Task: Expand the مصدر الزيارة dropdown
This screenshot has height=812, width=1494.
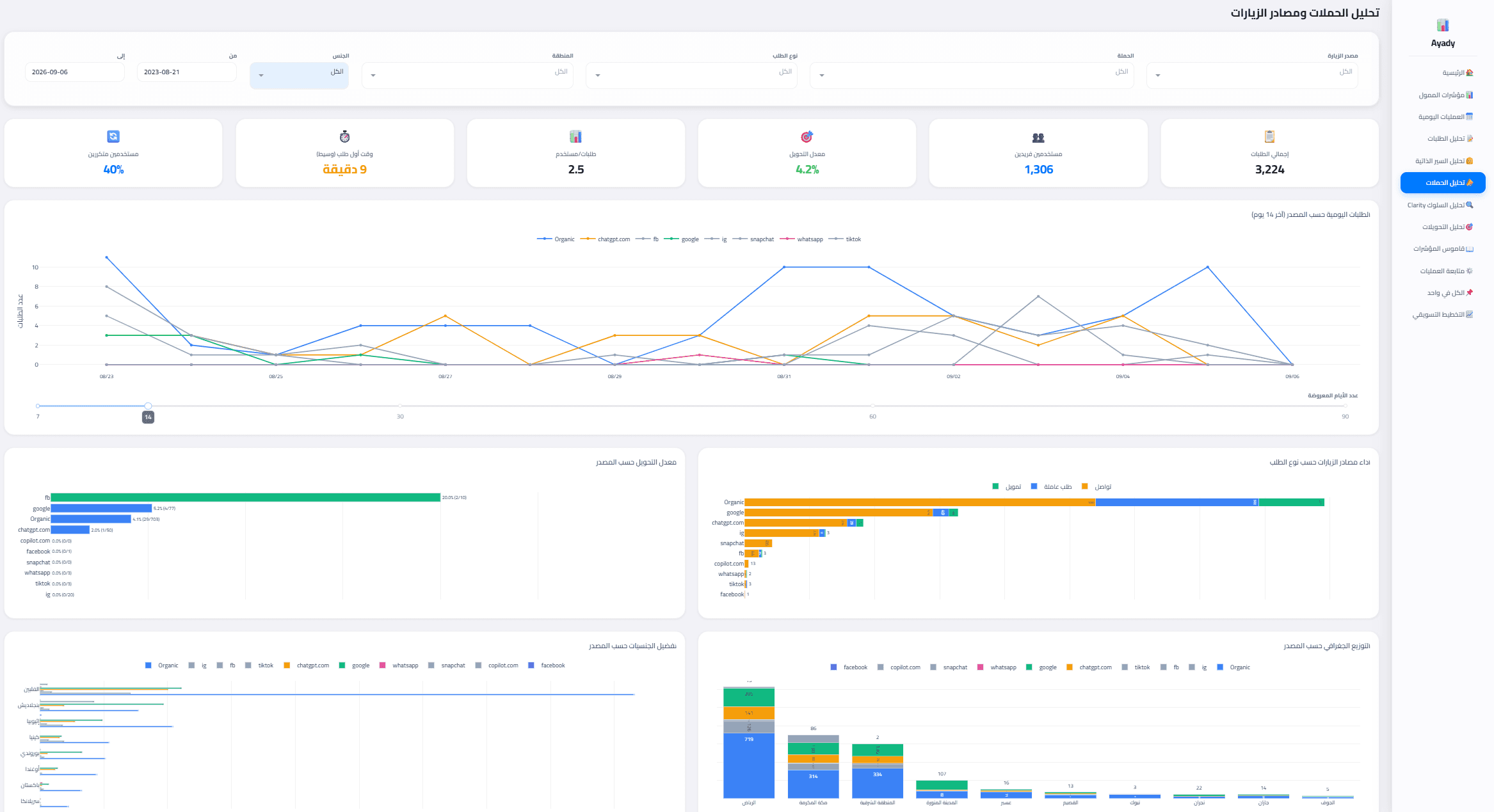Action: 1252,76
